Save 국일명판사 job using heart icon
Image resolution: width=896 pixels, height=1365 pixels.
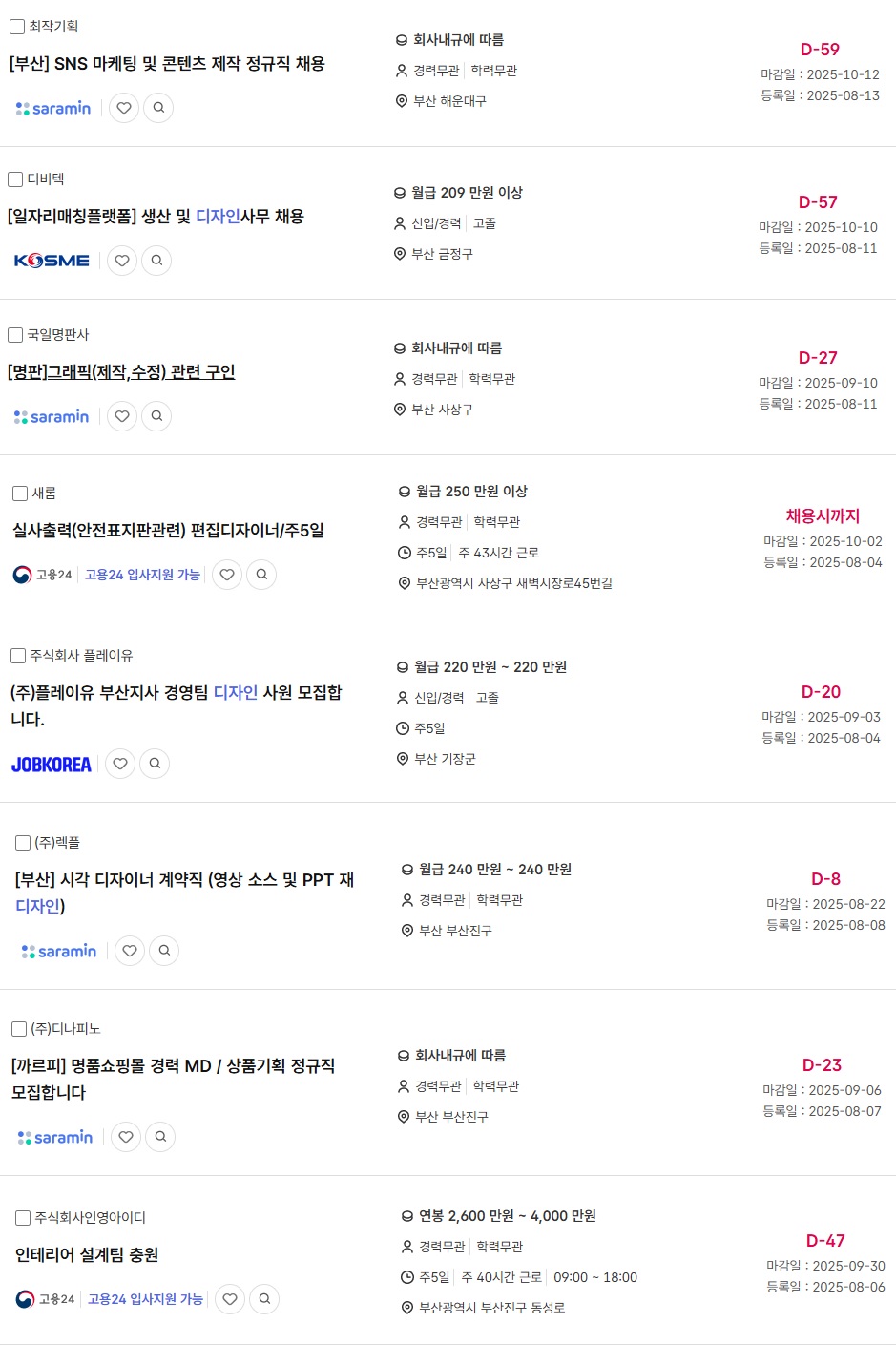[122, 416]
